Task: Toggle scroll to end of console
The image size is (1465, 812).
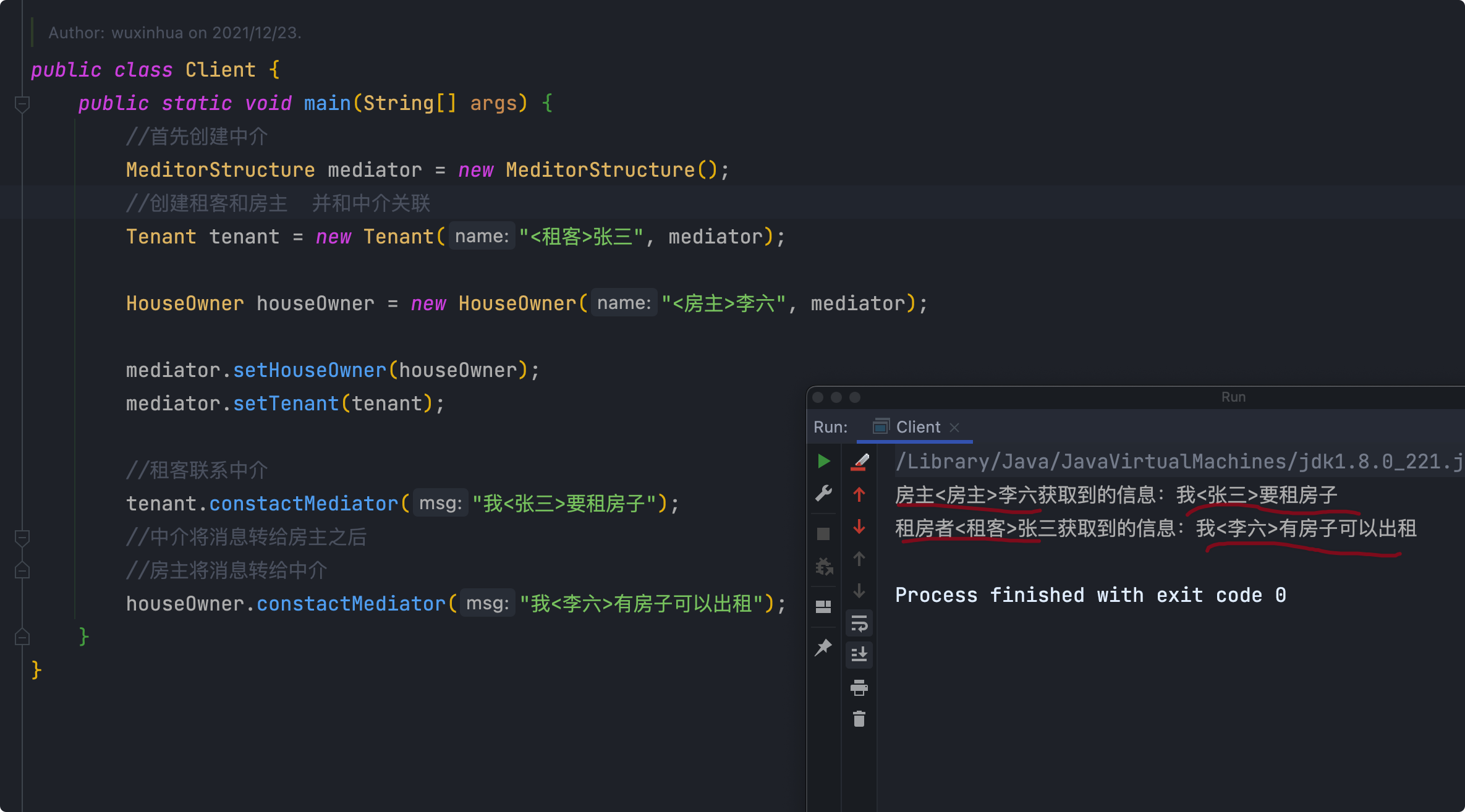Action: (x=859, y=654)
